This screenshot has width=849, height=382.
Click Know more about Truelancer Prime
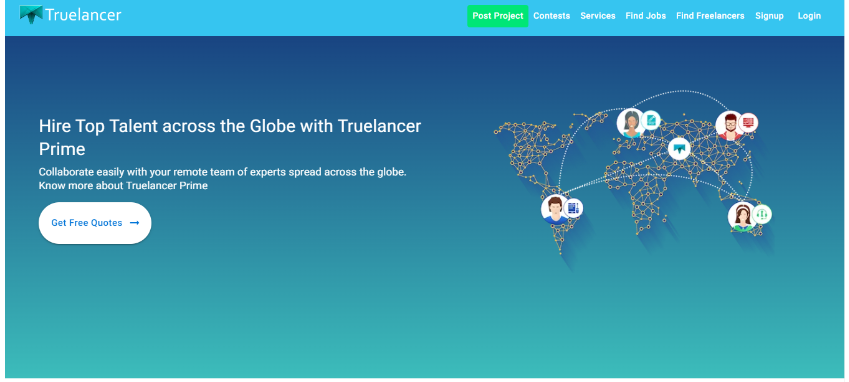[123, 186]
